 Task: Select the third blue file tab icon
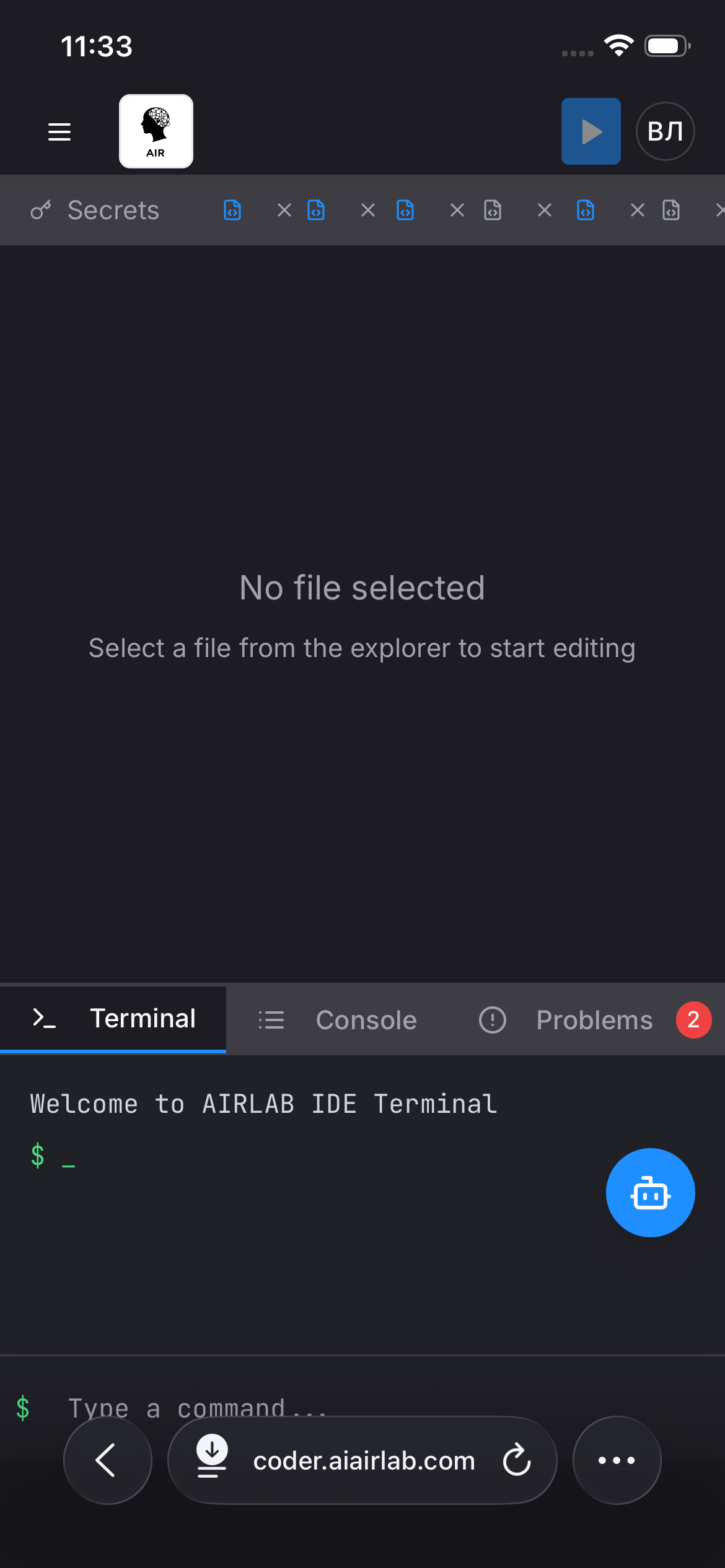pyautogui.click(x=405, y=210)
